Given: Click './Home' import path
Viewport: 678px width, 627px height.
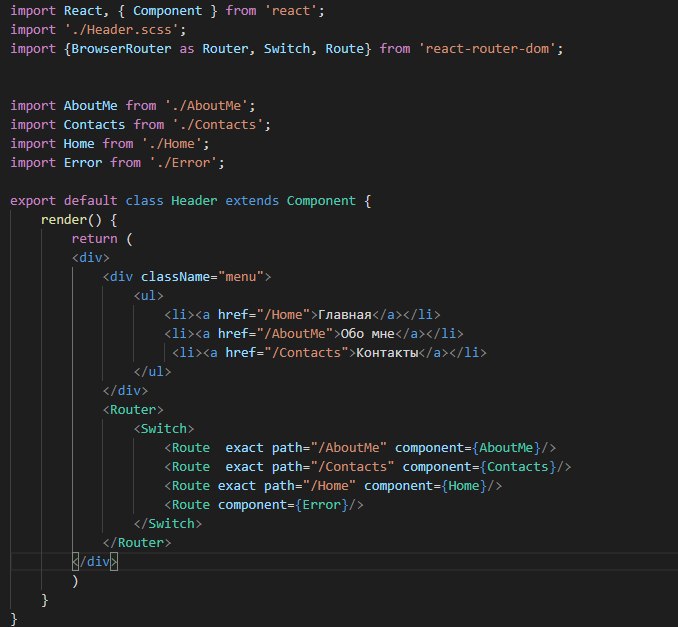Looking at the screenshot, I should pos(172,144).
